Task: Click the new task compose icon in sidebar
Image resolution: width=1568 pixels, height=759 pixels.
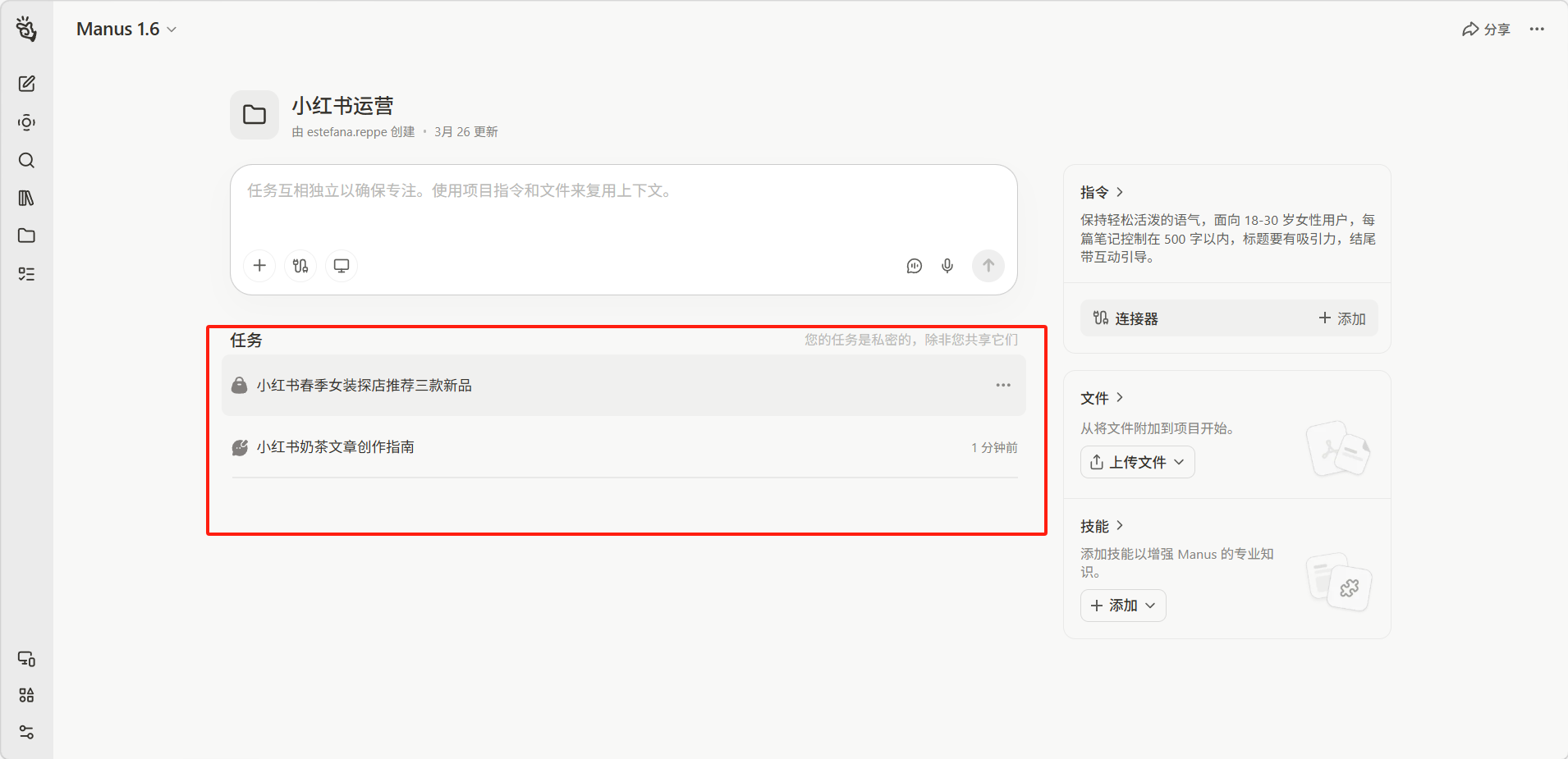Action: click(x=26, y=84)
